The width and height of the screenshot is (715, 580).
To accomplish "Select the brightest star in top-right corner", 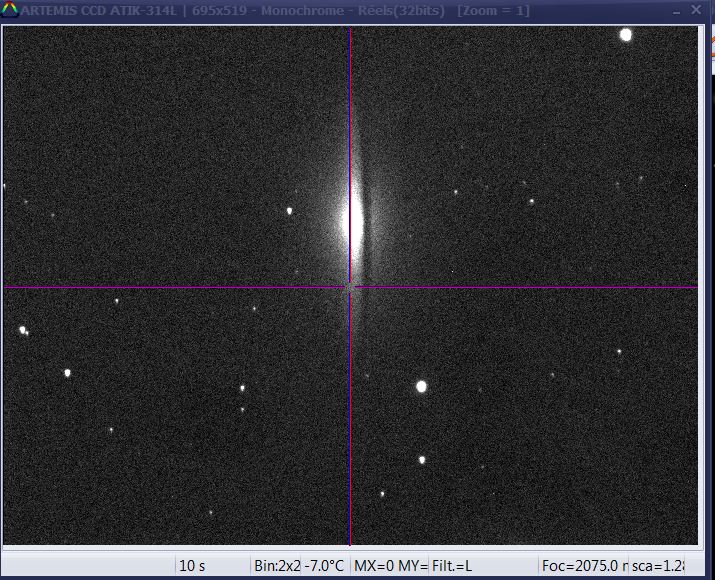I will 626,35.
